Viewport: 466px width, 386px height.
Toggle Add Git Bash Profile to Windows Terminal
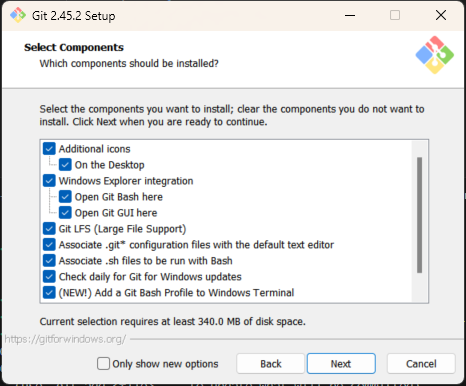point(49,293)
